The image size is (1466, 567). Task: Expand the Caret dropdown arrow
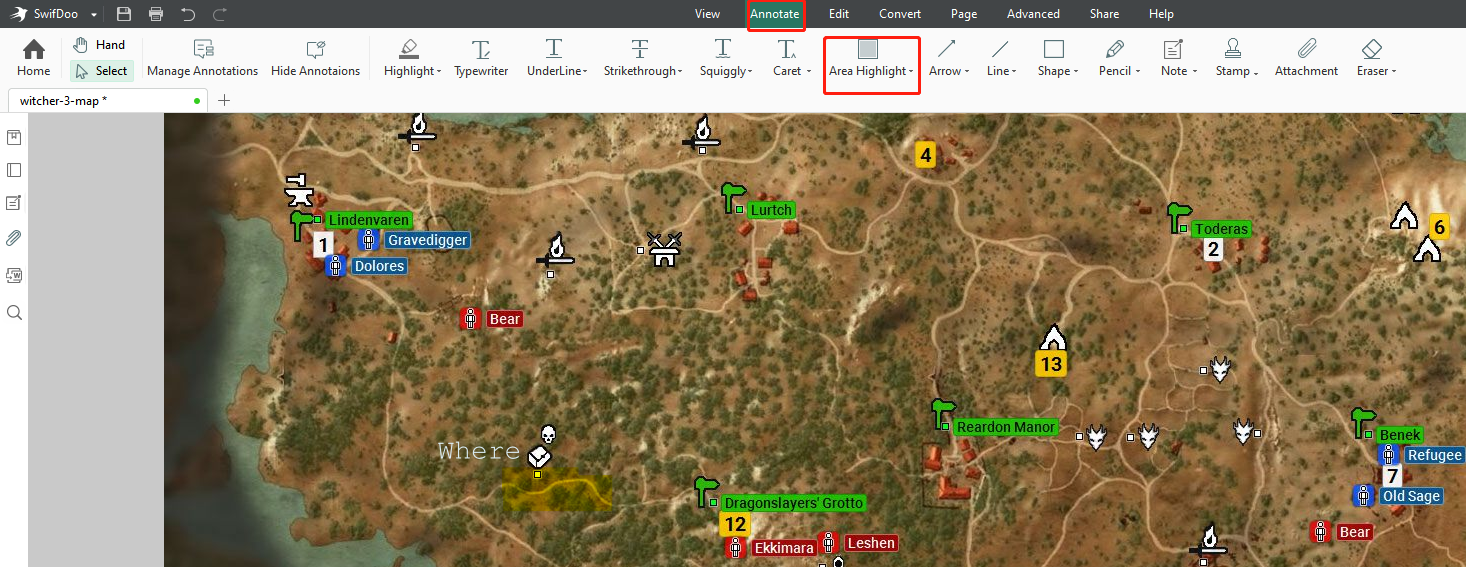(808, 72)
